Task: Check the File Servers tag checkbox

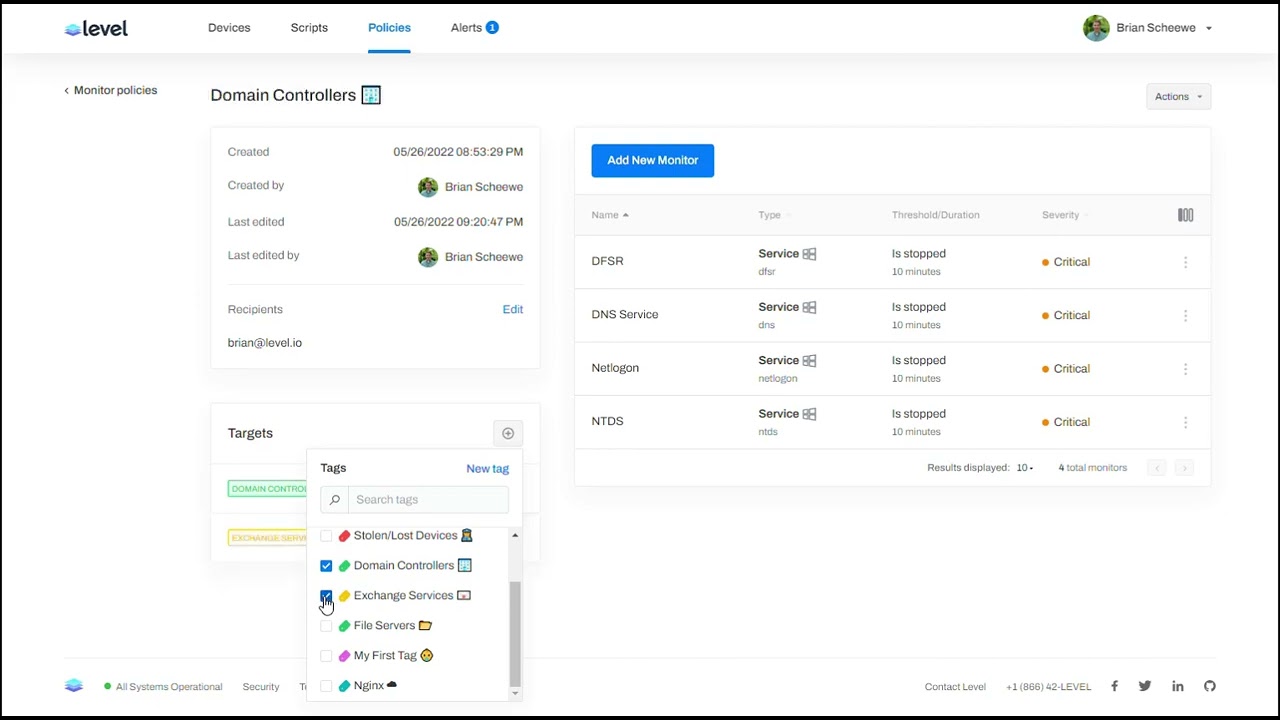Action: coord(326,626)
